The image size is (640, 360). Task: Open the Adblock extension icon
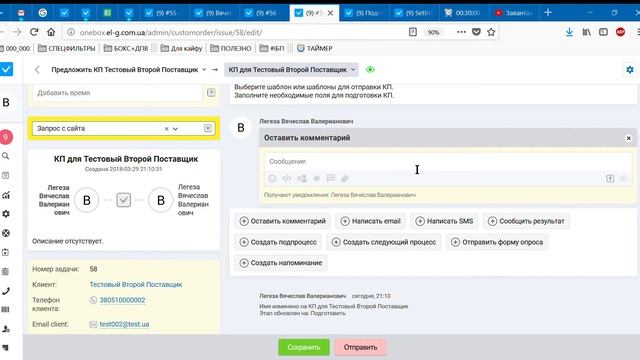tap(620, 32)
